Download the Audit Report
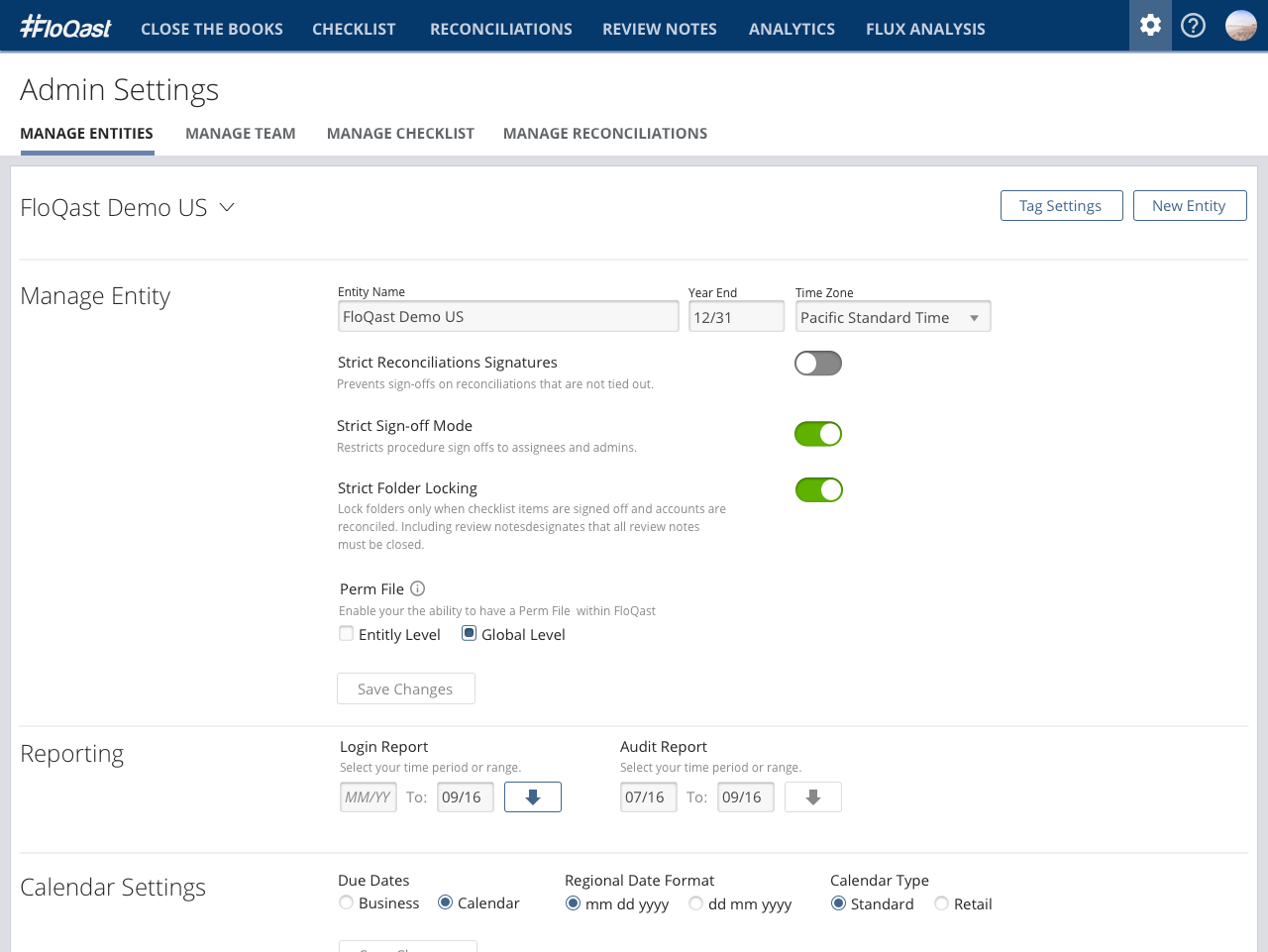 [x=813, y=797]
